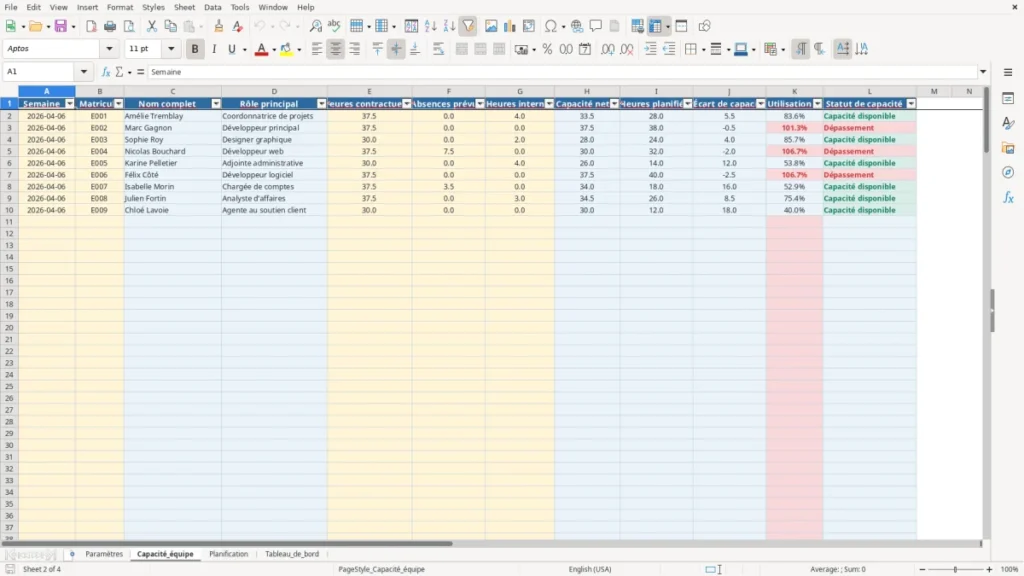Insert comment icon
This screenshot has width=1024, height=576.
tap(596, 26)
